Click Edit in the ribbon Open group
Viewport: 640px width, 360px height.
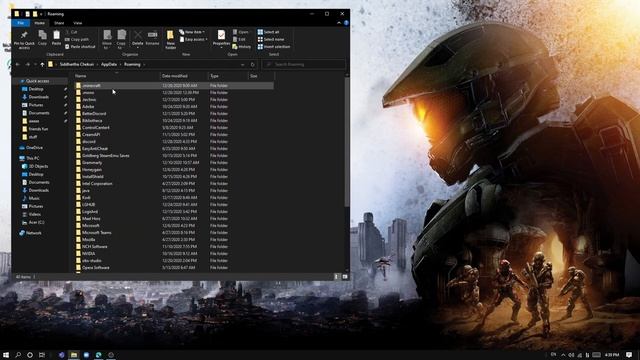click(x=239, y=39)
